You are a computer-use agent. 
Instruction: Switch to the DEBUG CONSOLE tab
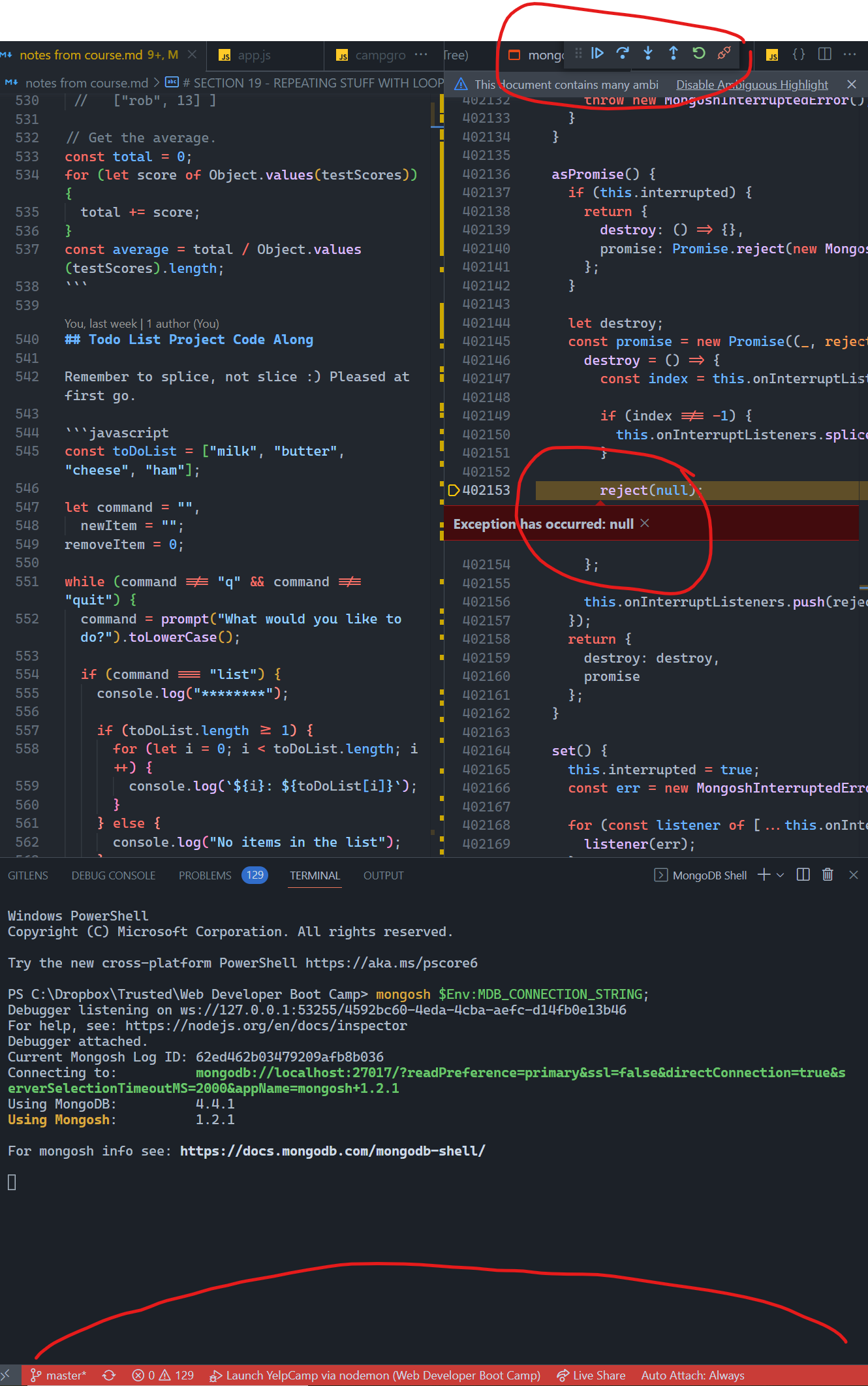click(x=114, y=875)
